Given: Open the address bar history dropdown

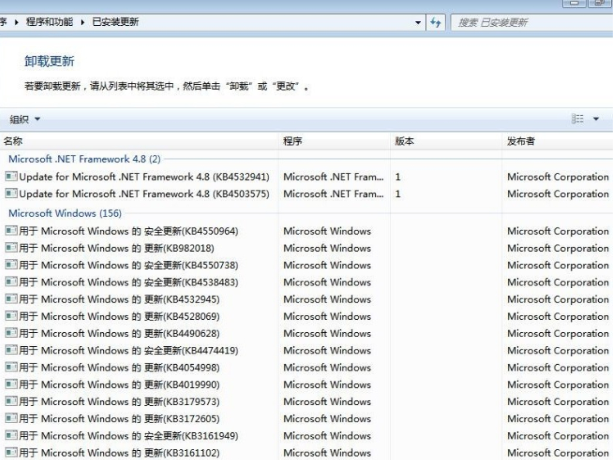Looking at the screenshot, I should tap(418, 23).
